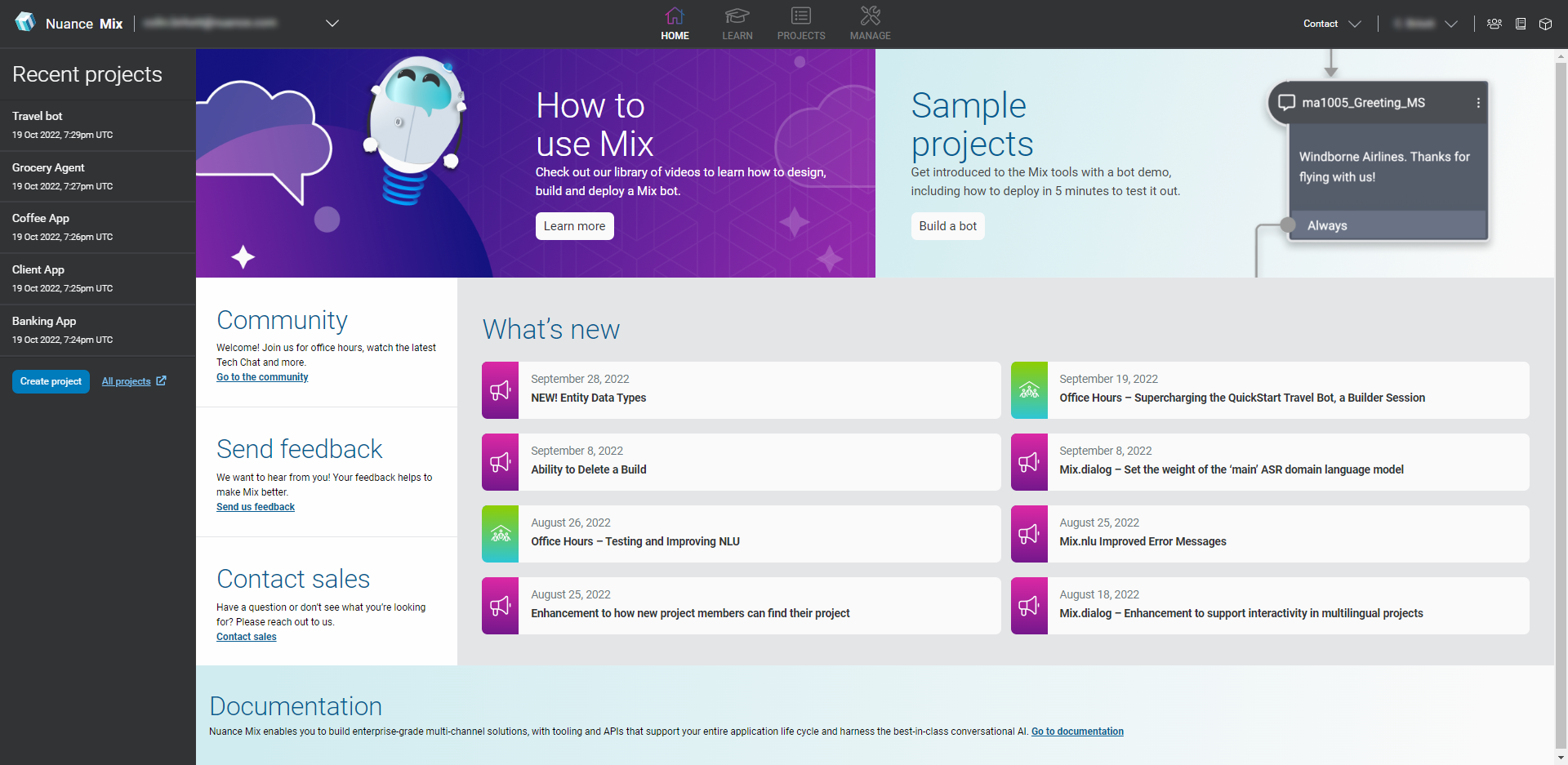This screenshot has height=765, width=1568.
Task: Expand the user account dropdown chevron
Action: tap(1451, 24)
